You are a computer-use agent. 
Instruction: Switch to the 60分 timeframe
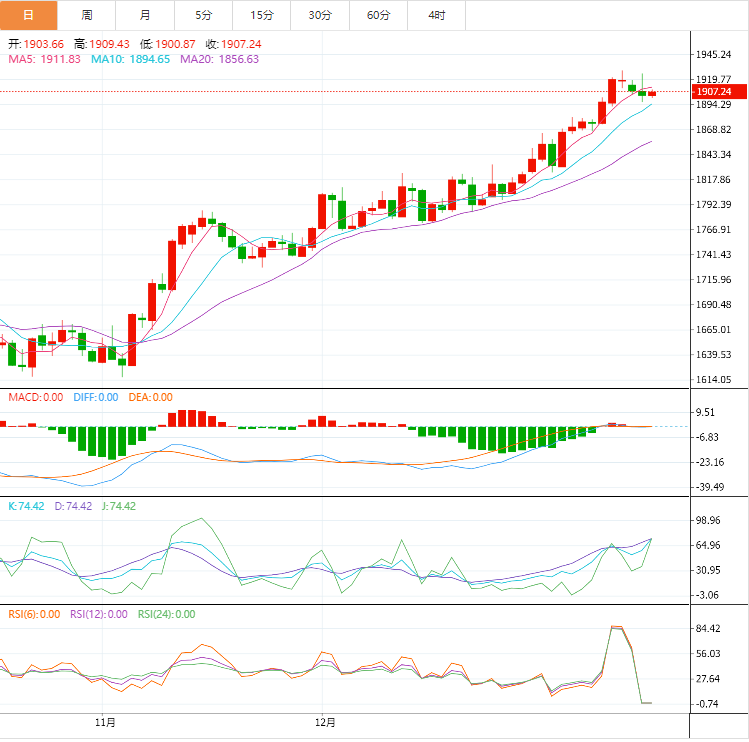pyautogui.click(x=379, y=15)
